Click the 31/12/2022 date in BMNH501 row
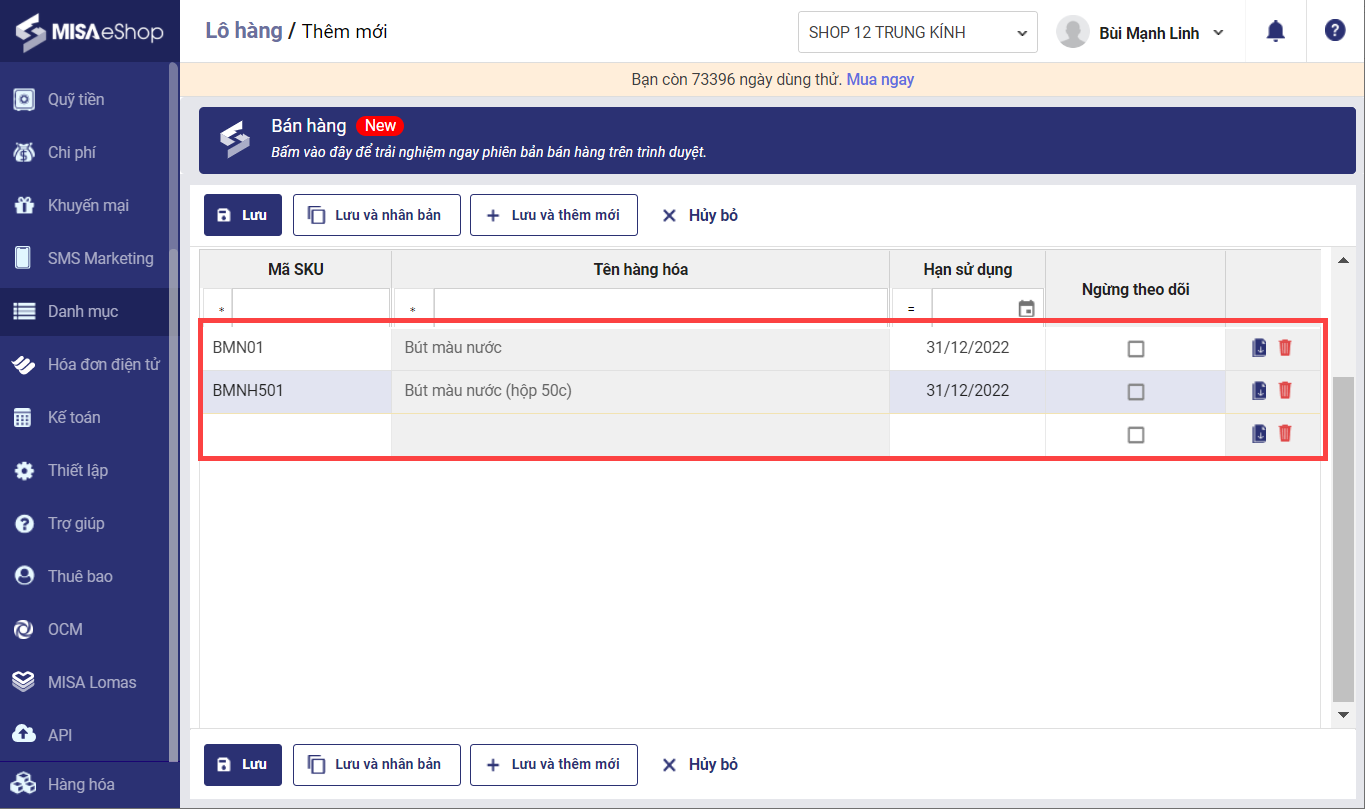The height and width of the screenshot is (809, 1365). point(967,391)
